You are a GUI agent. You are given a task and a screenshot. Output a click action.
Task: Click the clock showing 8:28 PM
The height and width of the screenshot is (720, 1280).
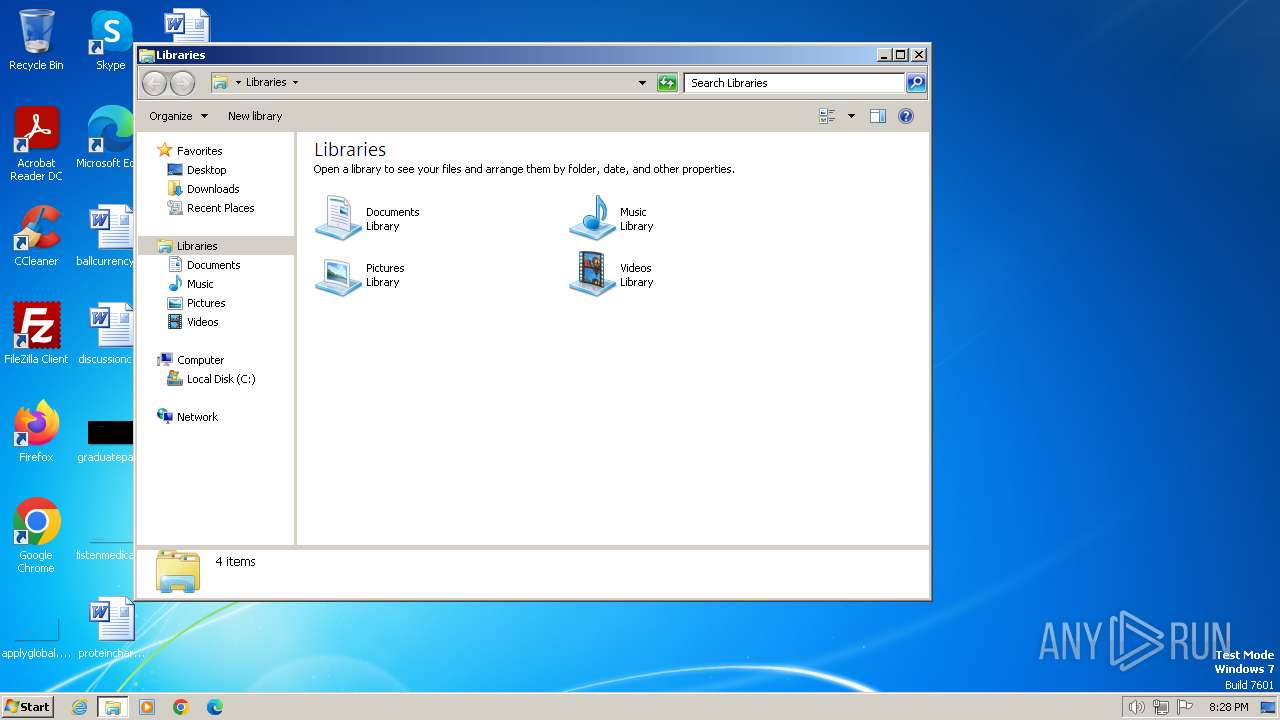coord(1229,707)
